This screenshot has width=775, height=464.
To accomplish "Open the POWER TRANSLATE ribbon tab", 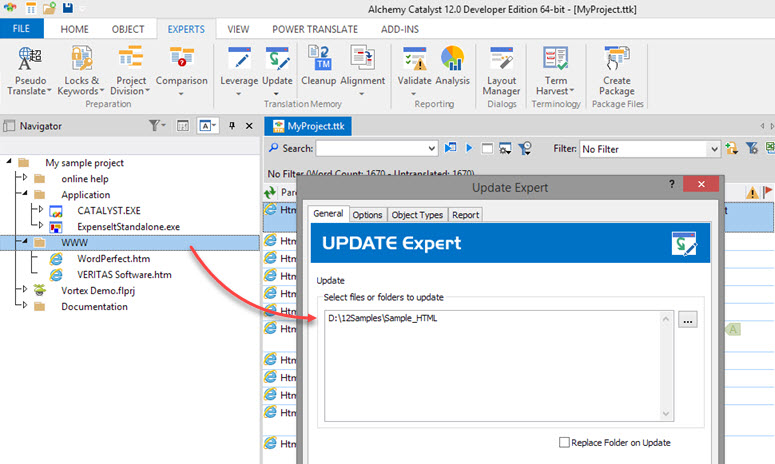I will (x=315, y=29).
